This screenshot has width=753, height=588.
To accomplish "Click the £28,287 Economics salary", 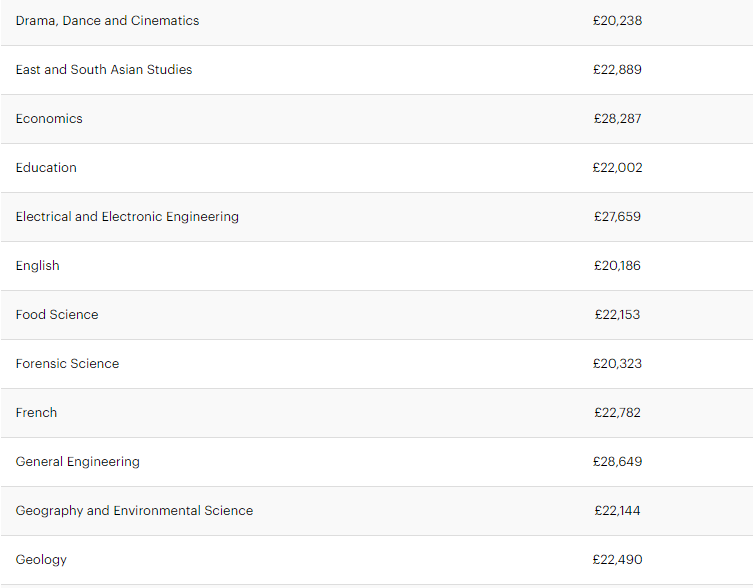I will tap(617, 119).
